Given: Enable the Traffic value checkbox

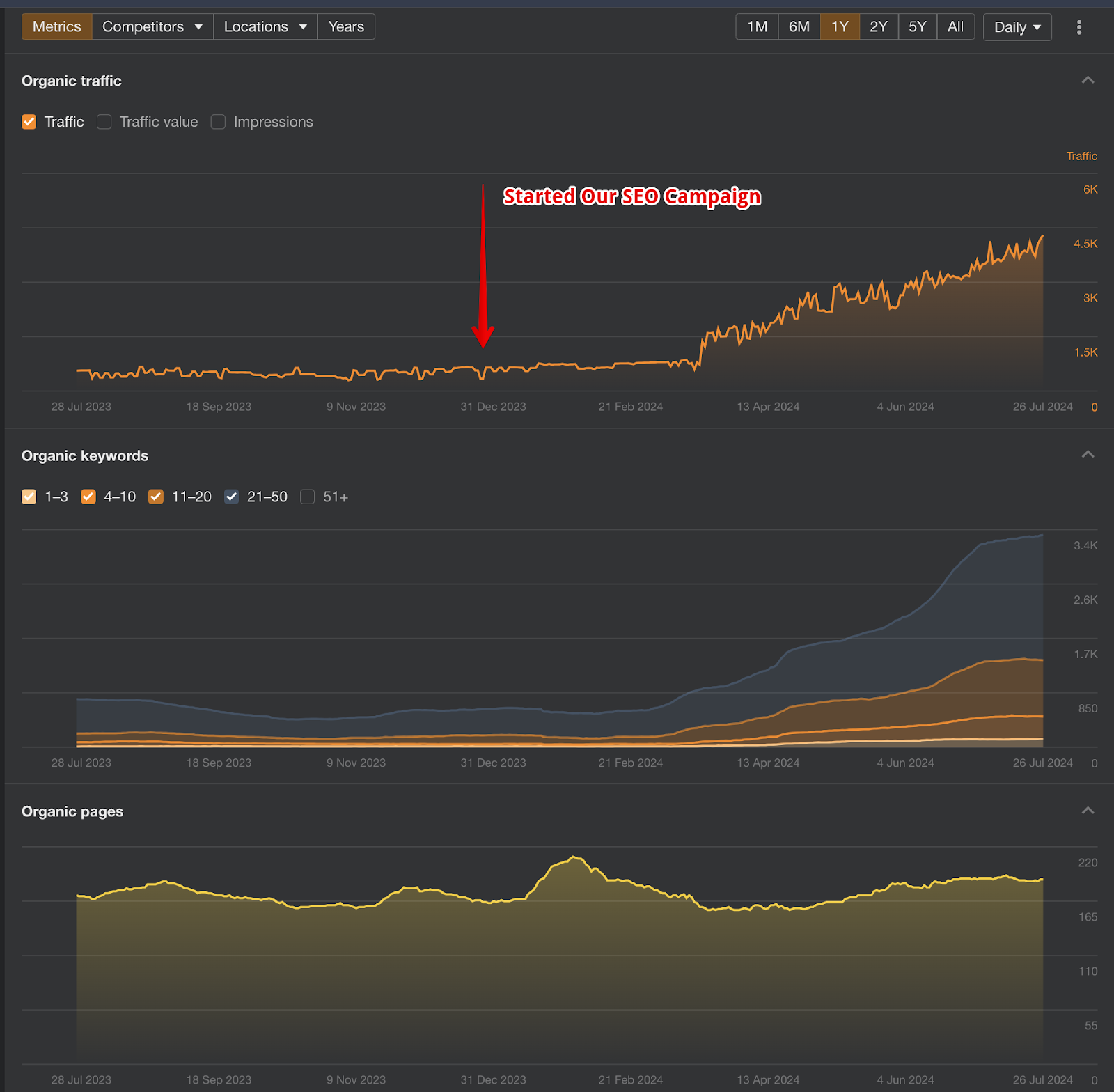Looking at the screenshot, I should click(x=104, y=122).
